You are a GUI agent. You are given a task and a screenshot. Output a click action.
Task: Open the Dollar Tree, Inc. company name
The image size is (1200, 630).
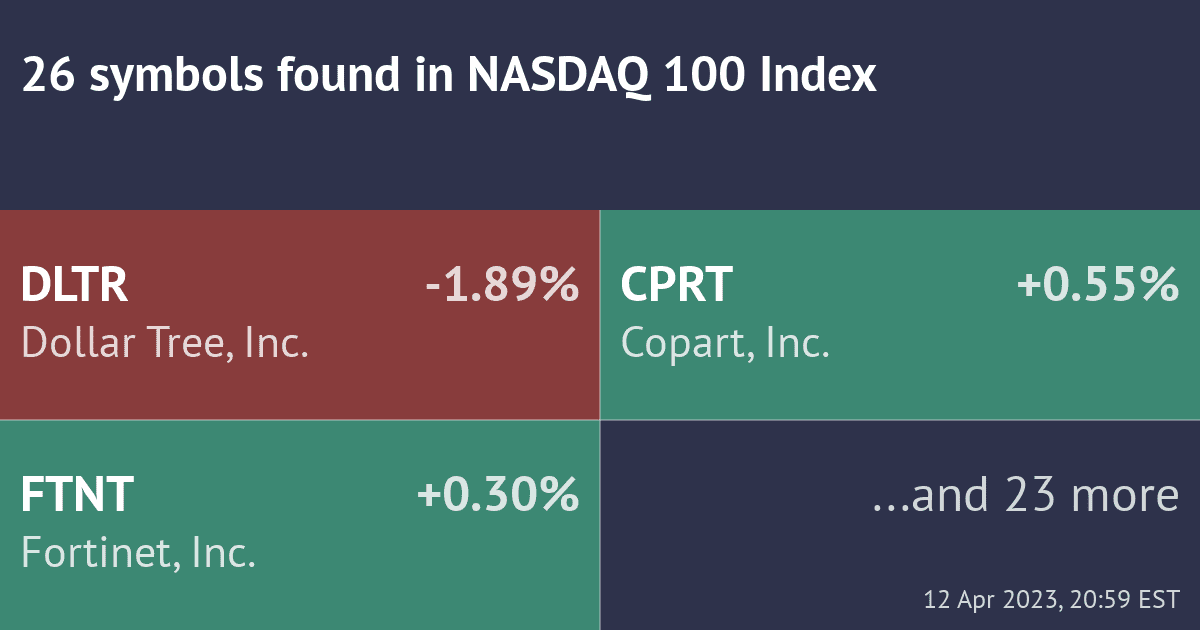pyautogui.click(x=164, y=344)
